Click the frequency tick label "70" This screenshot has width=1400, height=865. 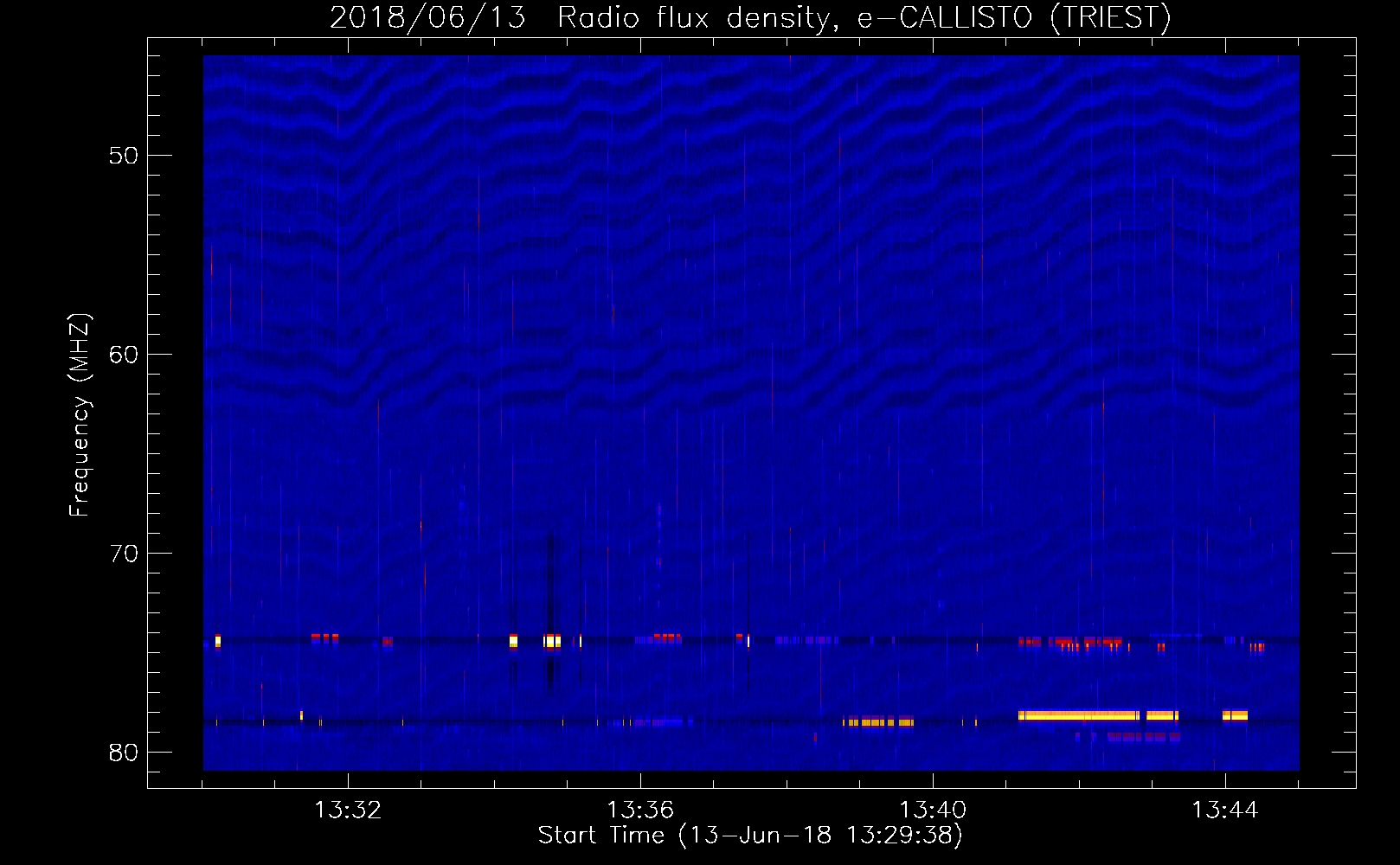[x=124, y=554]
